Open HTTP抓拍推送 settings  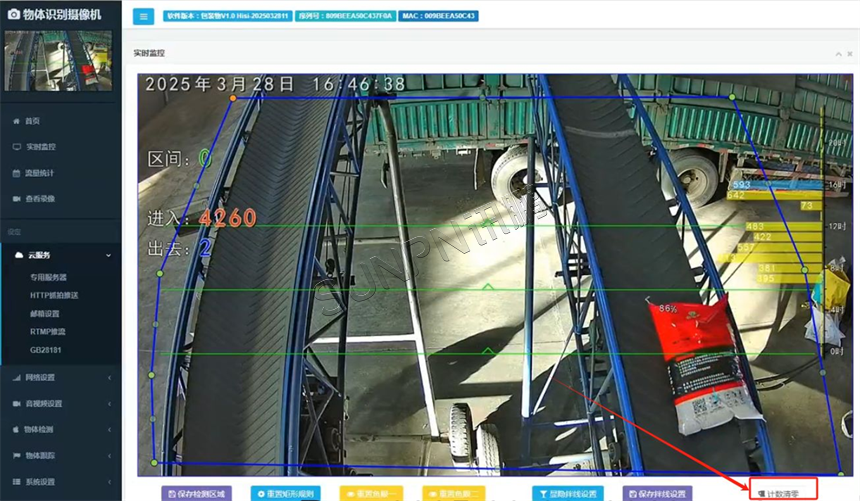[56, 295]
